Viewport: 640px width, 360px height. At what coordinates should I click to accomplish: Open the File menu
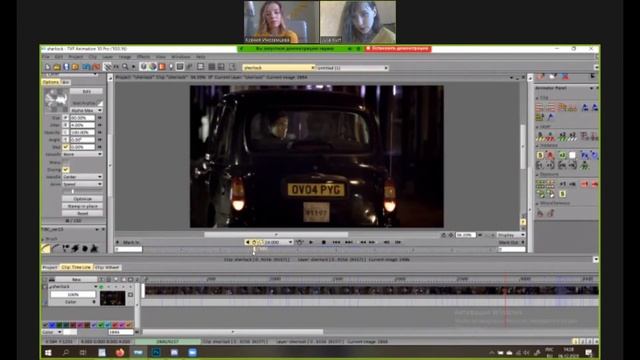coord(46,57)
